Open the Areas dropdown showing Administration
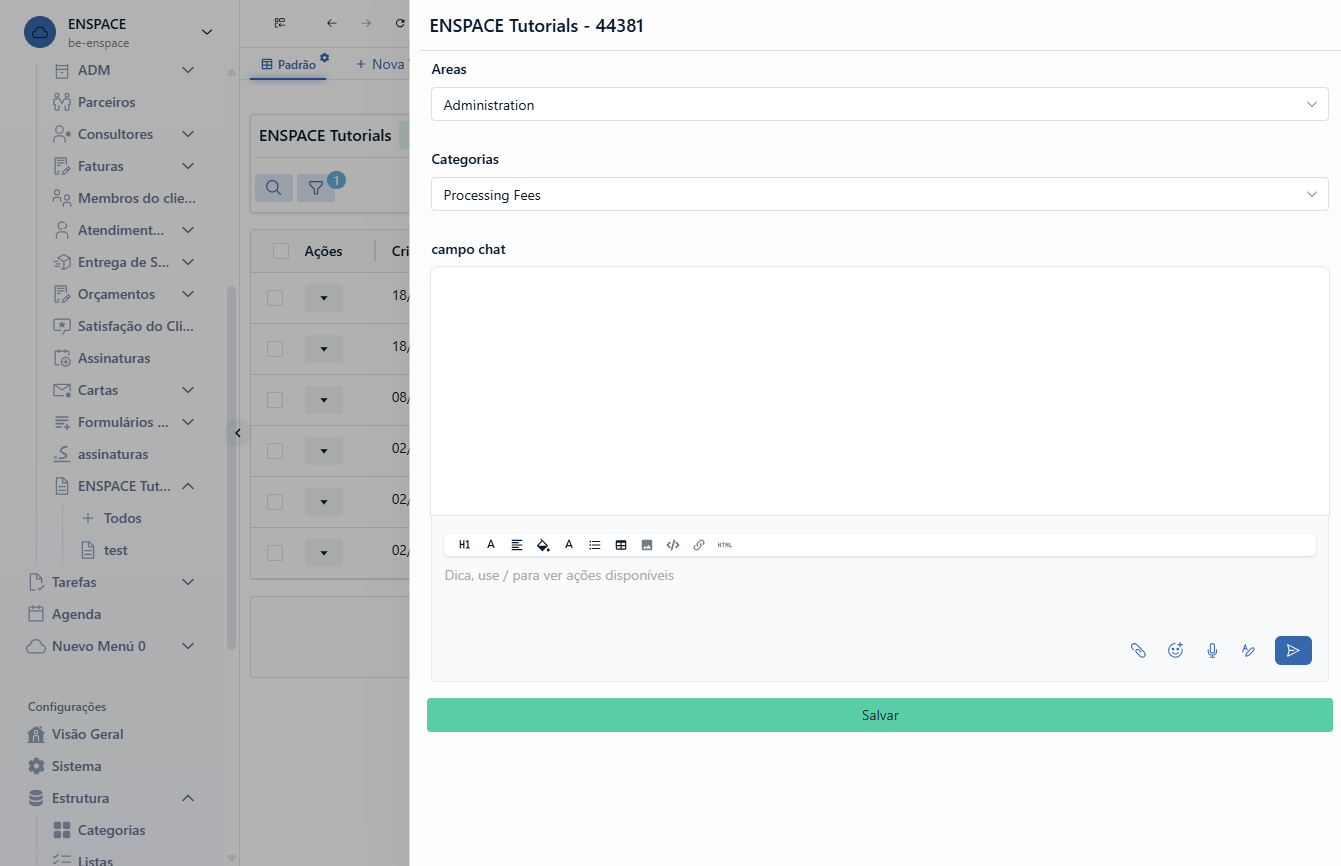The width and height of the screenshot is (1341, 866). [x=880, y=105]
